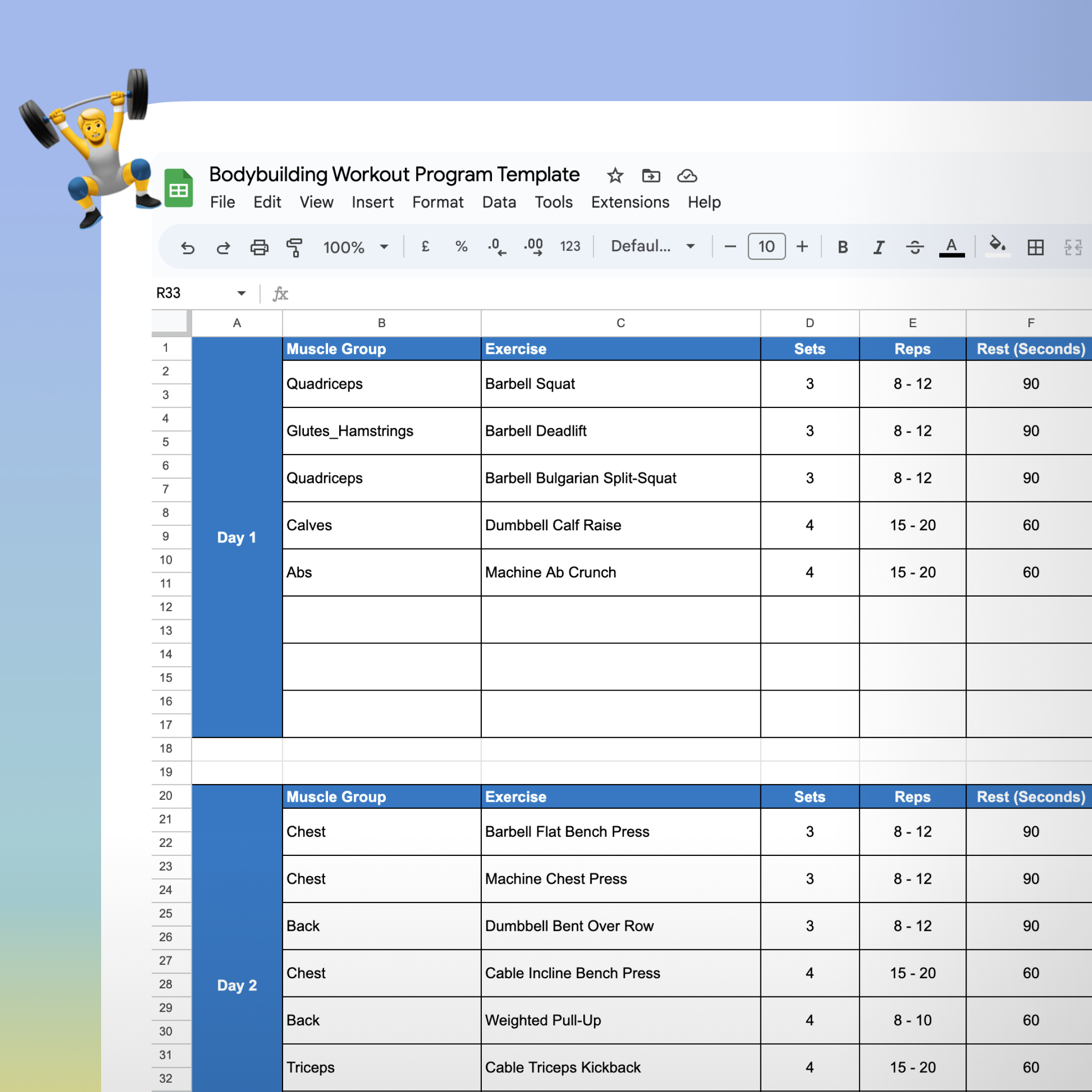The width and height of the screenshot is (1092, 1092).
Task: Toggle bold formatting
Action: 842,247
